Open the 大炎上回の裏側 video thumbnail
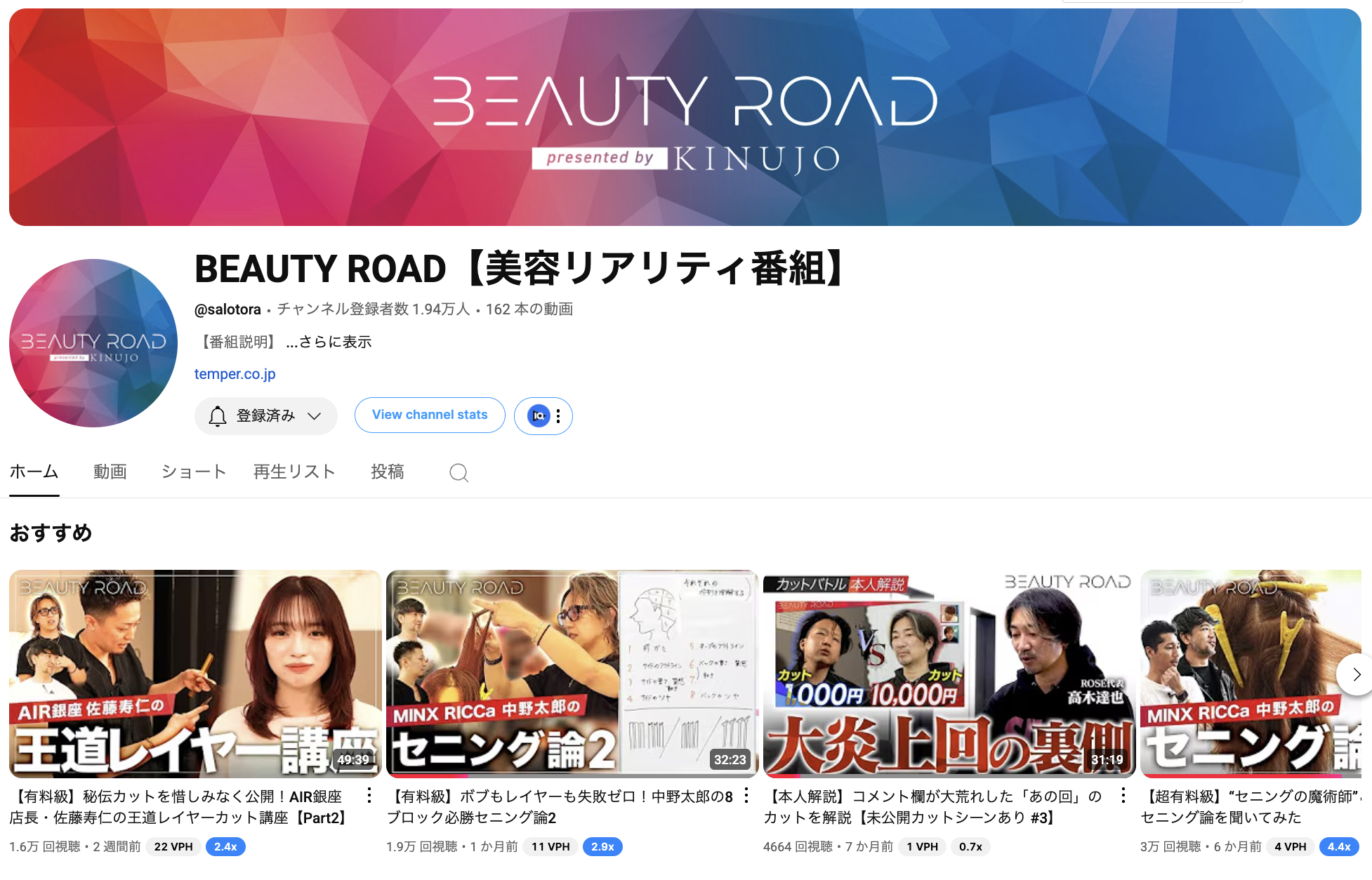Viewport: 1372px width, 880px height. 949,674
